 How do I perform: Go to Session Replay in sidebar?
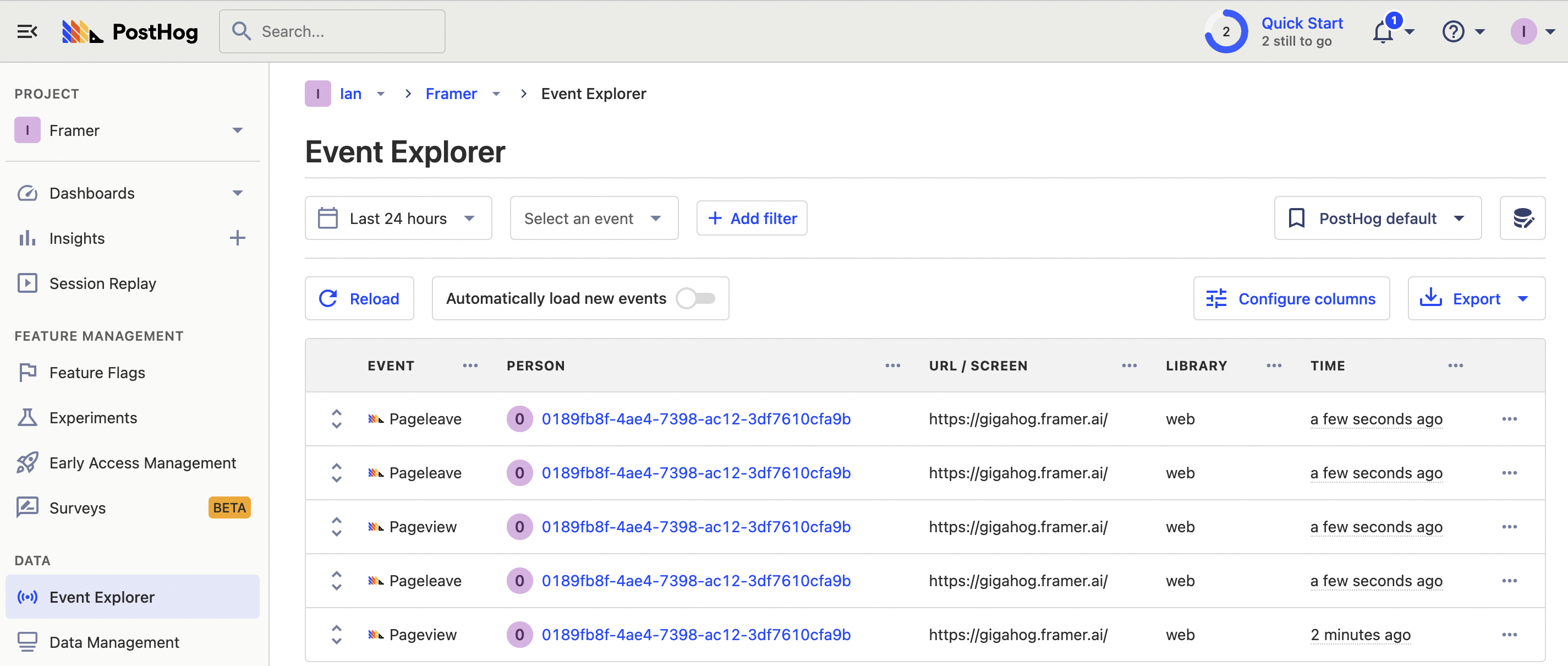102,283
